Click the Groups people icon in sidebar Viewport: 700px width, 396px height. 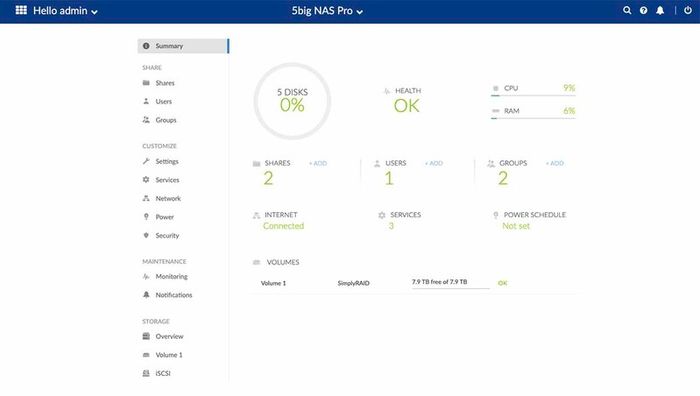point(146,120)
